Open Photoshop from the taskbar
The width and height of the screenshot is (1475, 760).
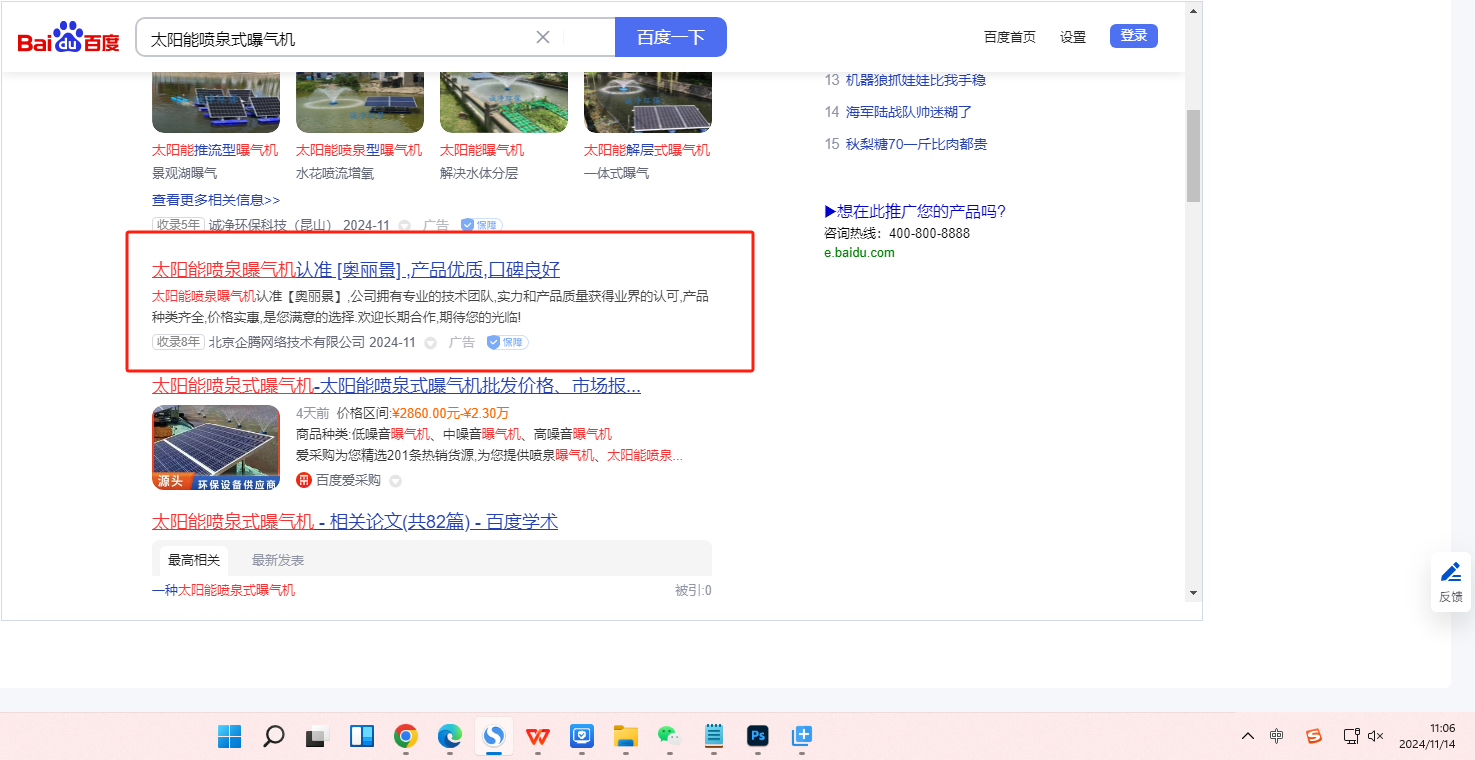[758, 737]
